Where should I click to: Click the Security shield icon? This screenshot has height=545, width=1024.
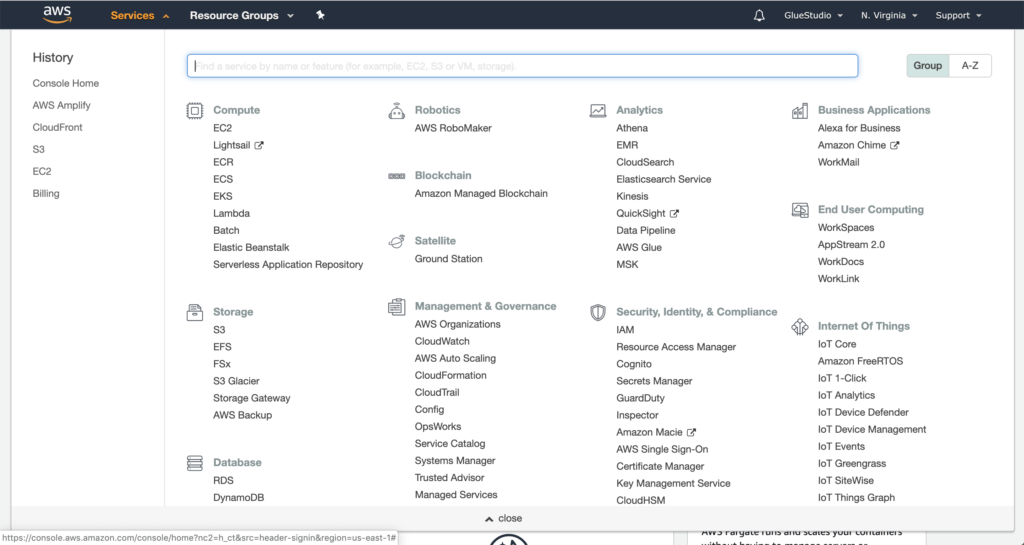coord(598,312)
